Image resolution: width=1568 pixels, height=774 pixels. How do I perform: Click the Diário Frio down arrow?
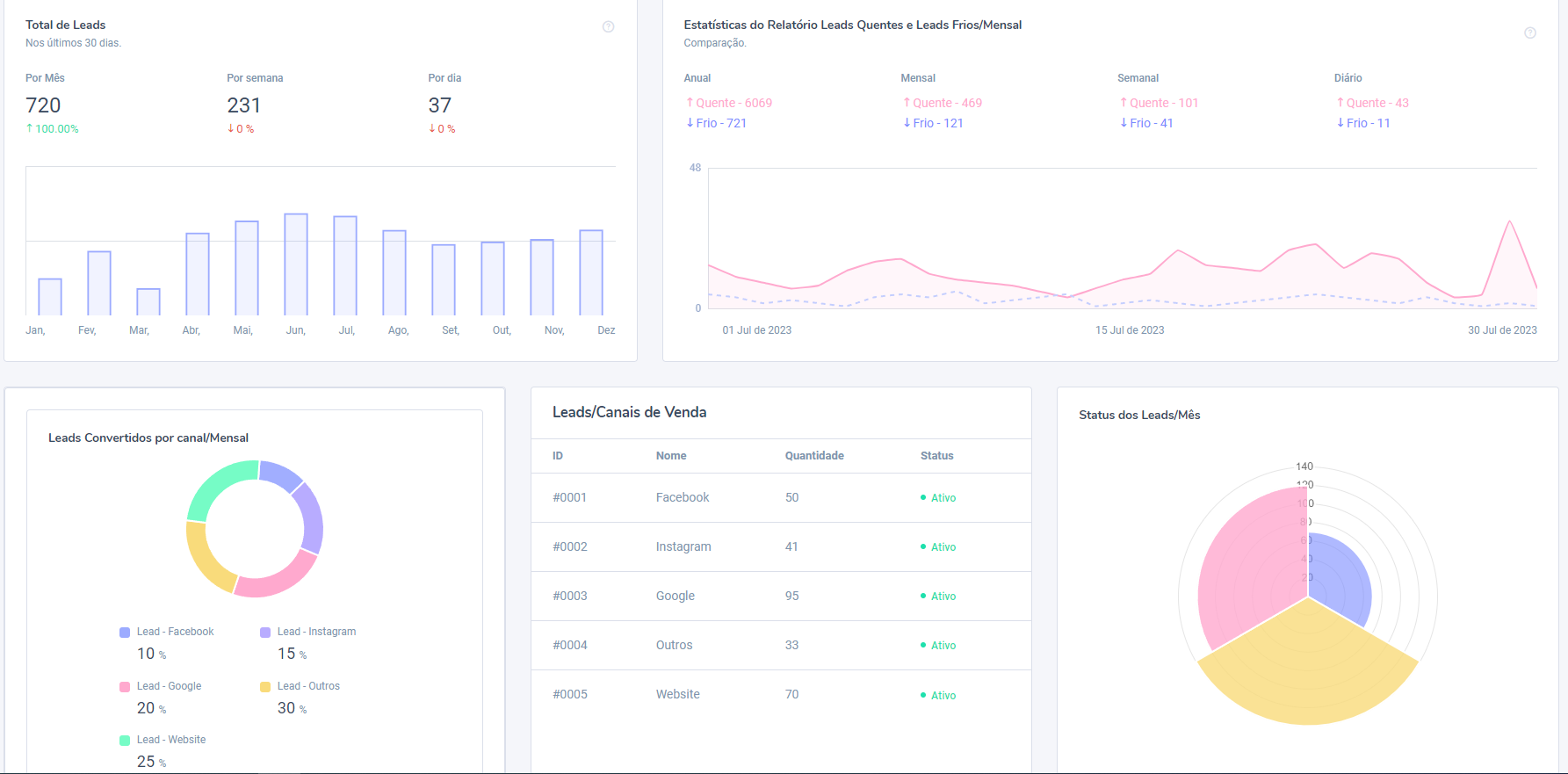click(1340, 123)
